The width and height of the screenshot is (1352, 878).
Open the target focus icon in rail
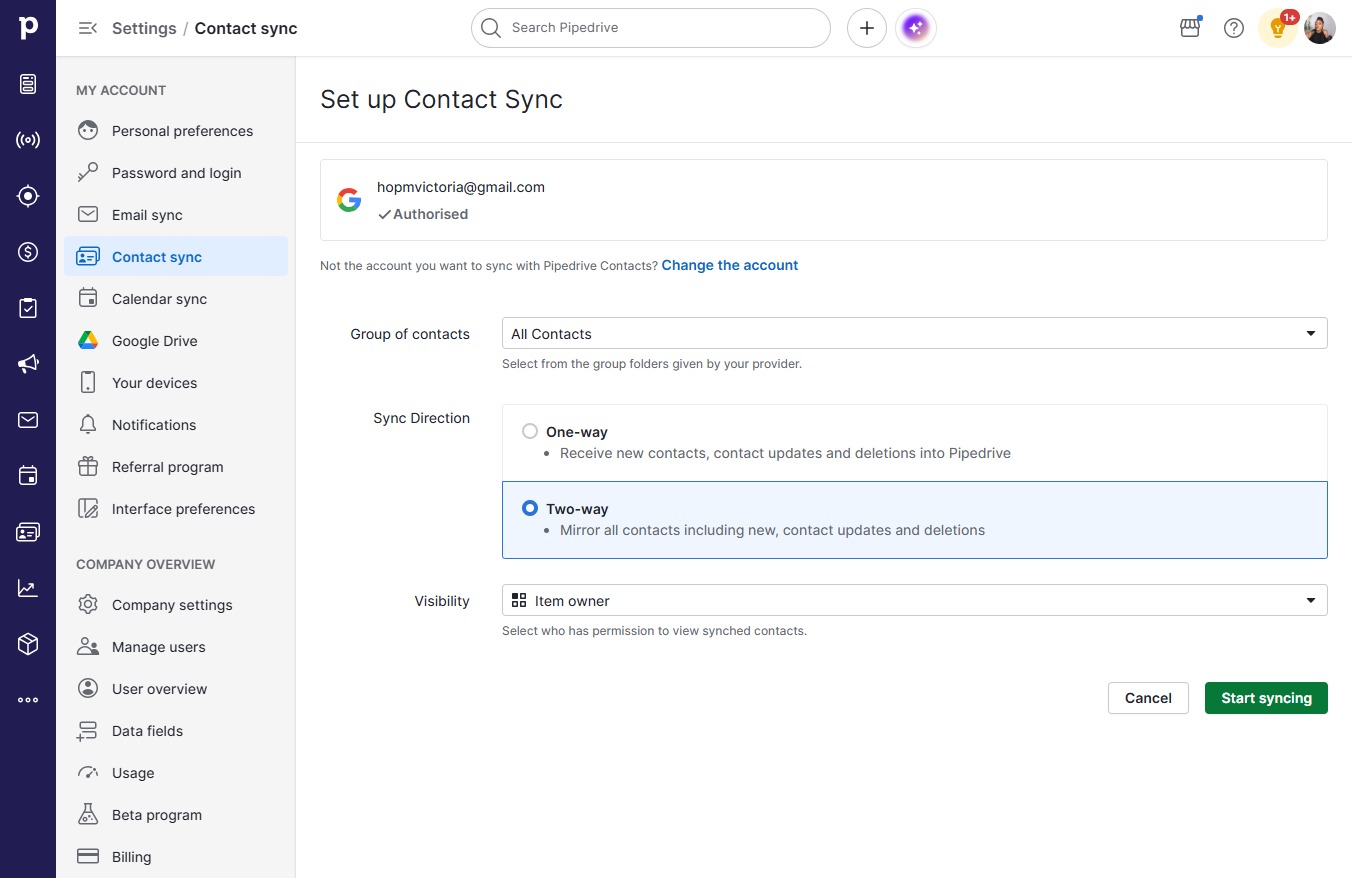28,196
